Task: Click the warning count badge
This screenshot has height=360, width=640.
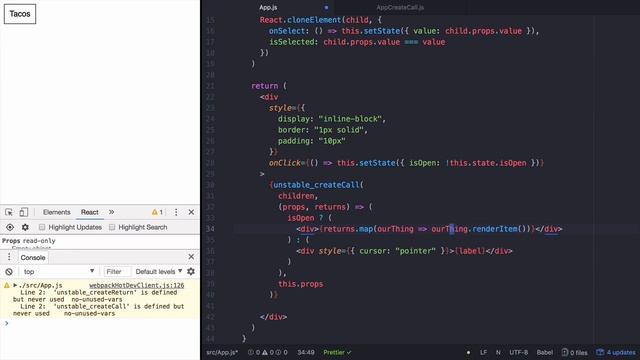Action: click(157, 212)
